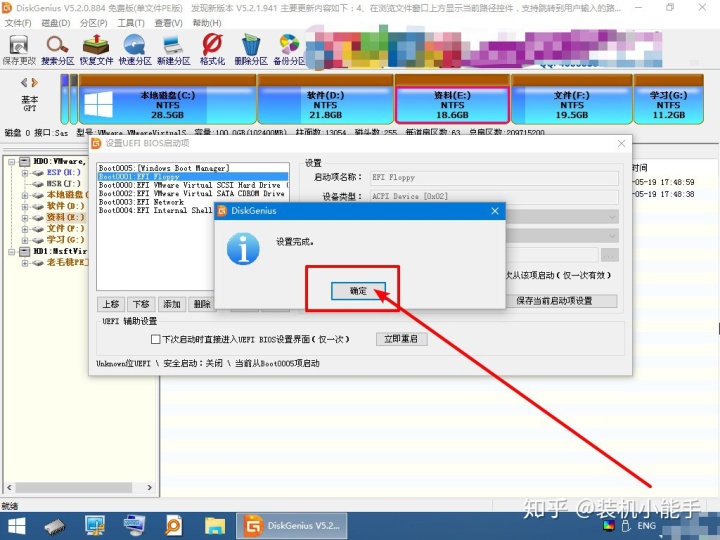Open the 帮助(H) menu
Image resolution: width=720 pixels, height=540 pixels.
[207, 23]
